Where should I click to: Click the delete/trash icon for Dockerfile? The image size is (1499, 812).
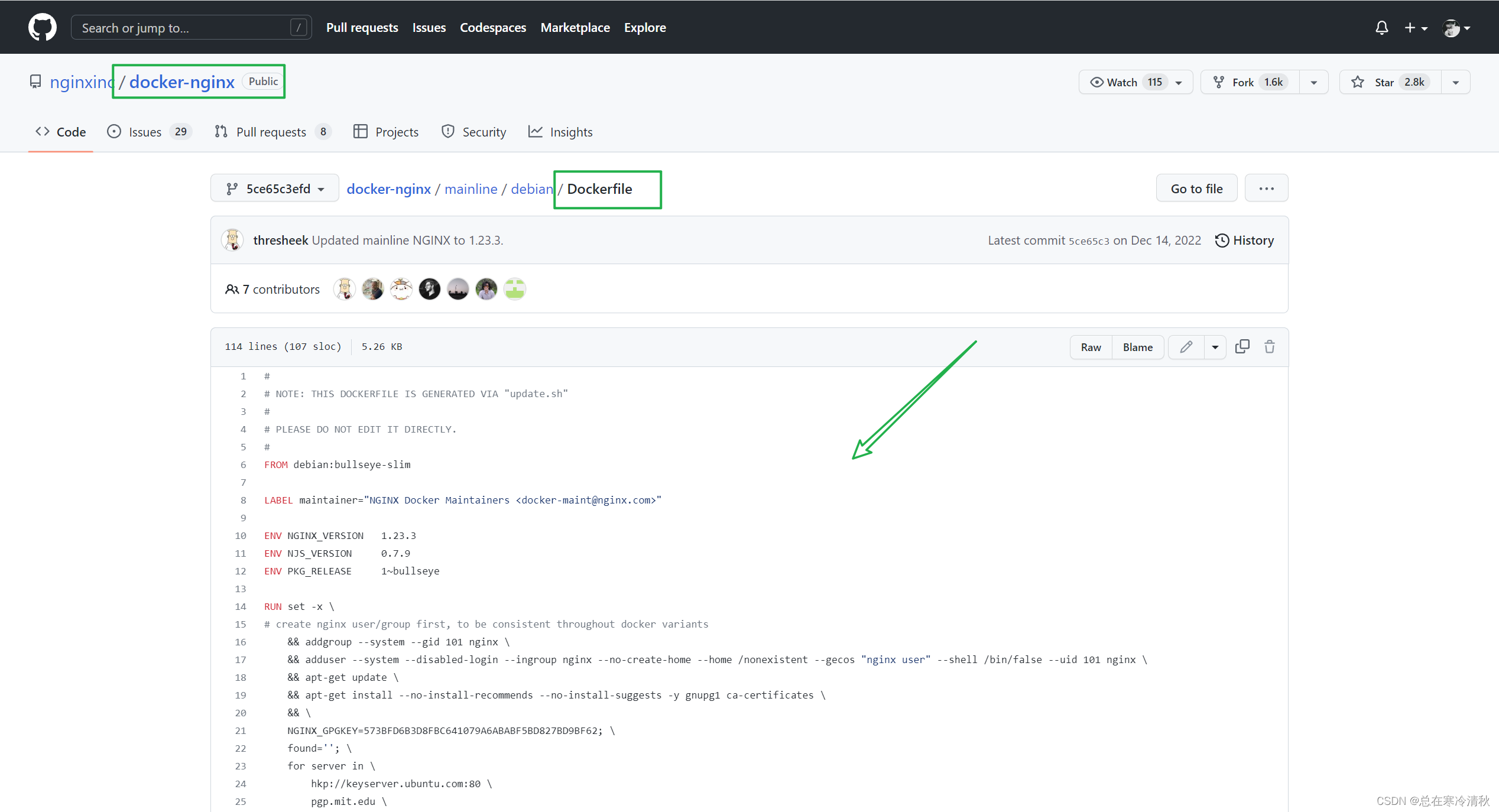pos(1269,346)
